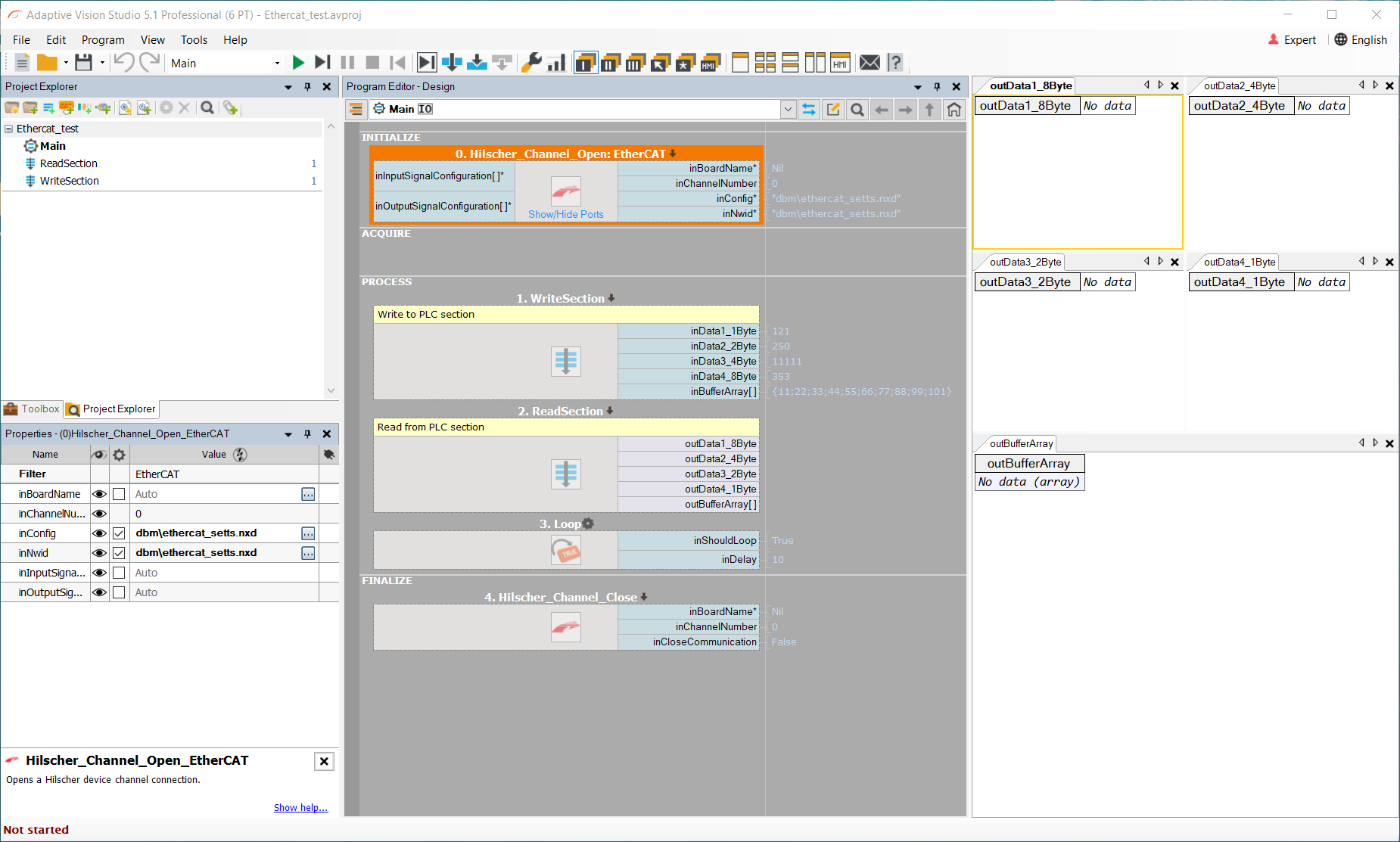Click the Save project floppy disk icon
1400x842 pixels.
83,63
